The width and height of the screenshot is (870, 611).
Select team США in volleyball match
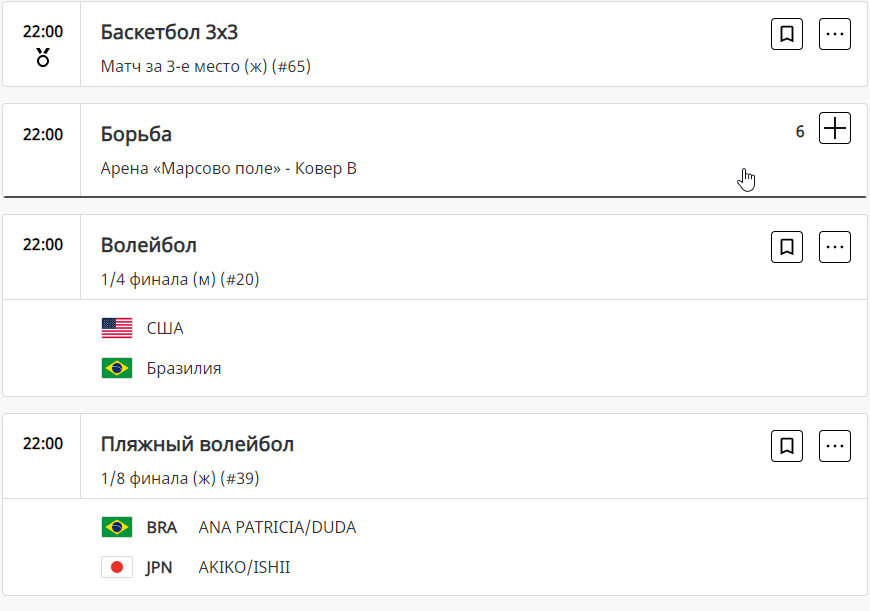pos(165,328)
